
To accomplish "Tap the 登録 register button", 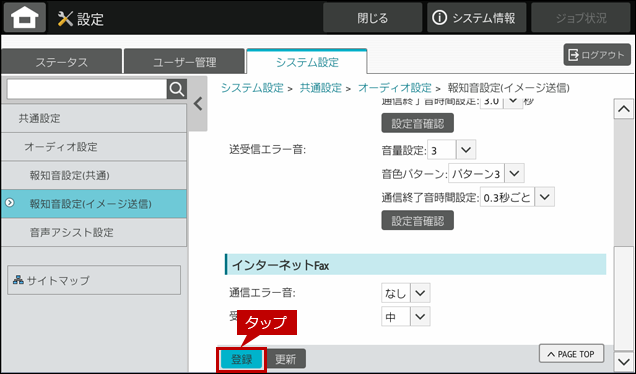I will [242, 359].
